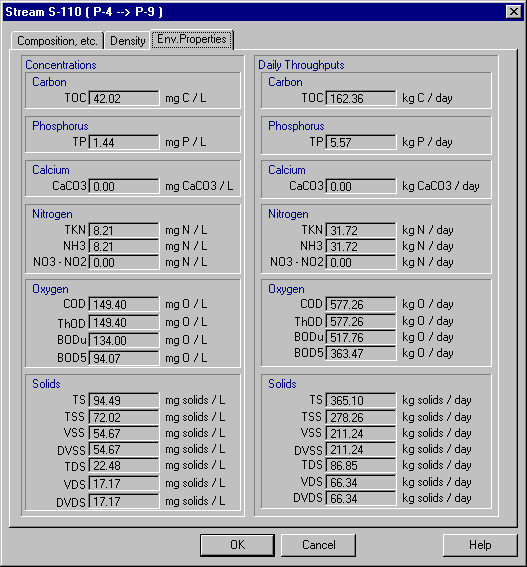Select the DVDS daily throughput field
The image size is (527, 567).
(361, 498)
